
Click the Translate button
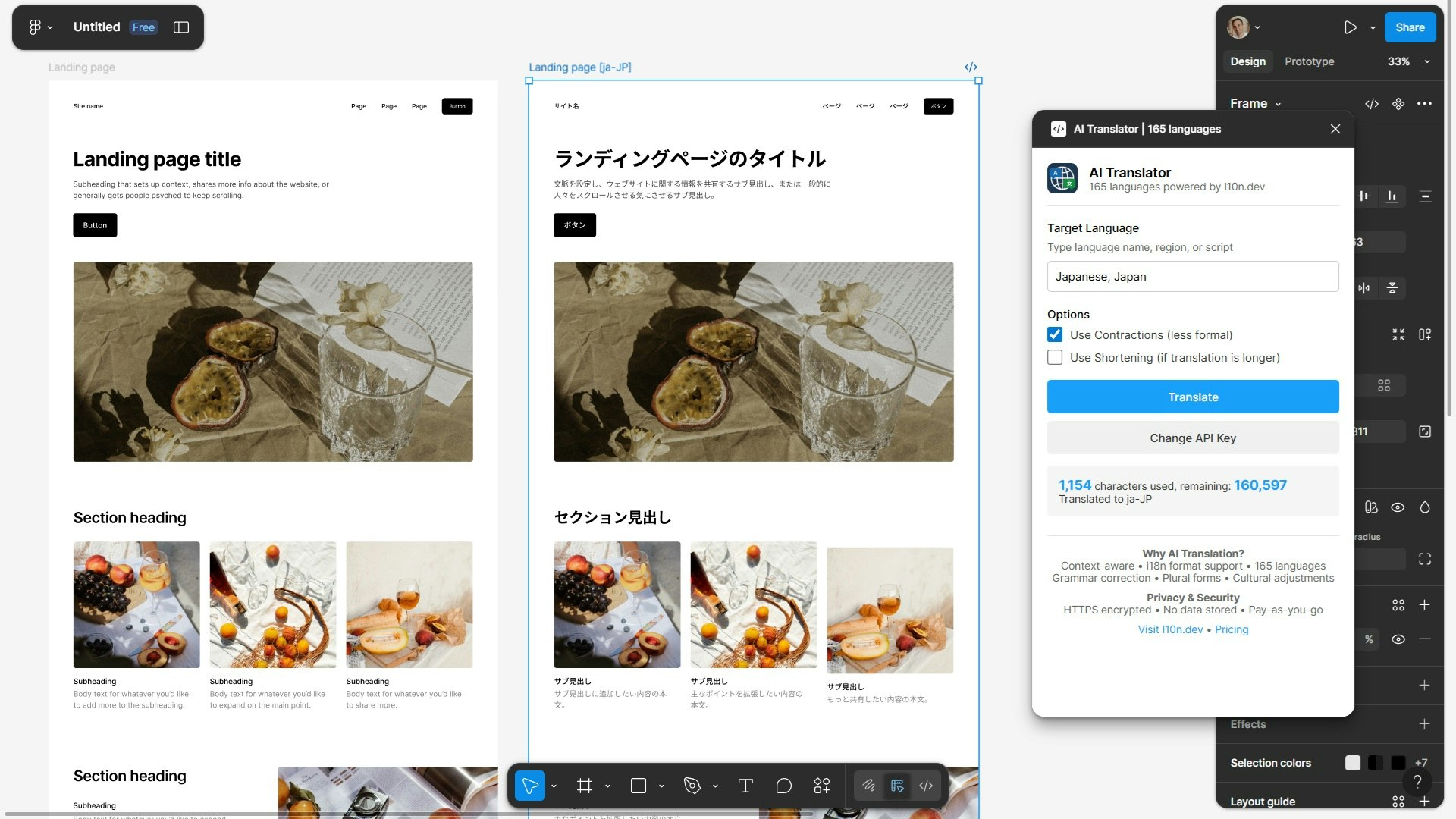coord(1192,397)
